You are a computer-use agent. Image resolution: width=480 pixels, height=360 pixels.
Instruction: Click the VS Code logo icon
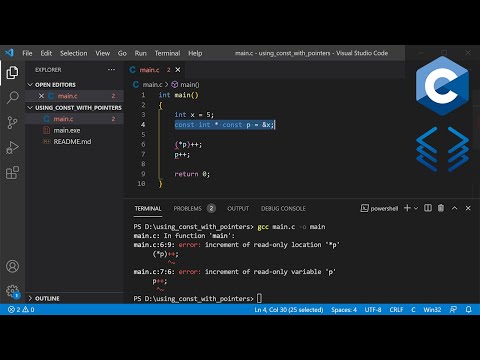[9, 53]
